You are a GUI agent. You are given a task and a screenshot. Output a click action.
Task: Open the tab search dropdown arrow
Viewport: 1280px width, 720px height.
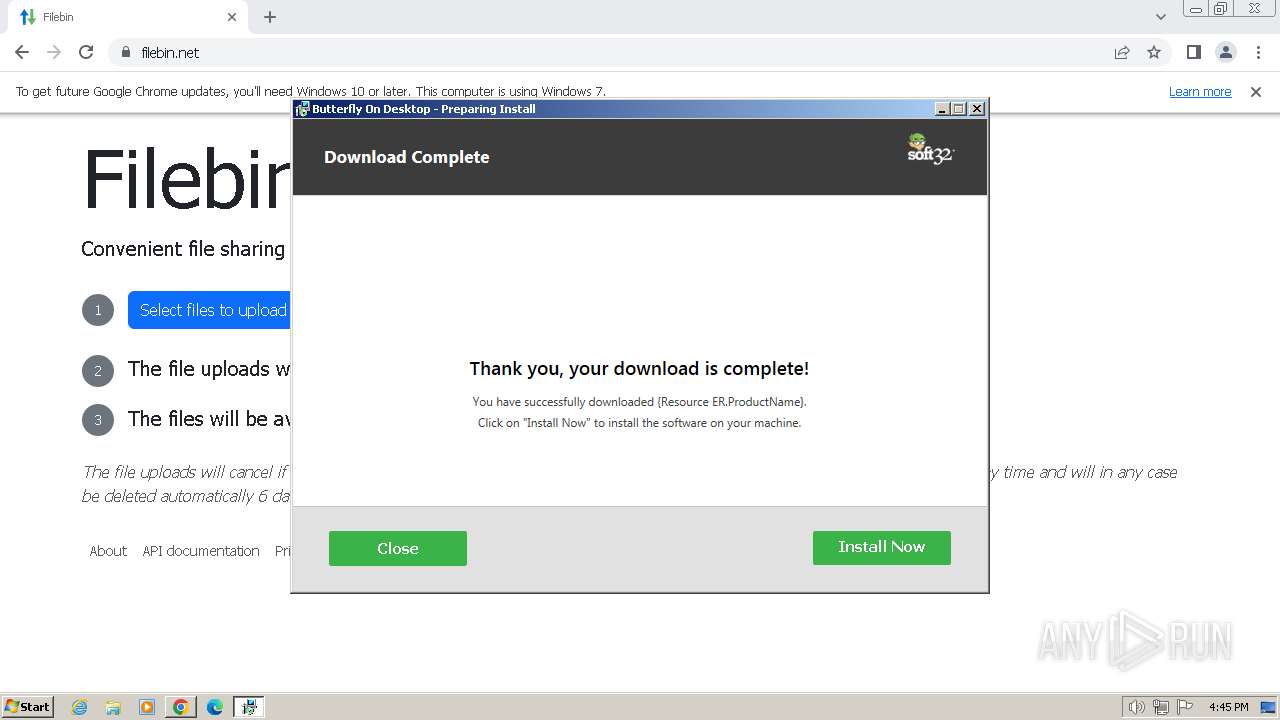click(x=1161, y=17)
